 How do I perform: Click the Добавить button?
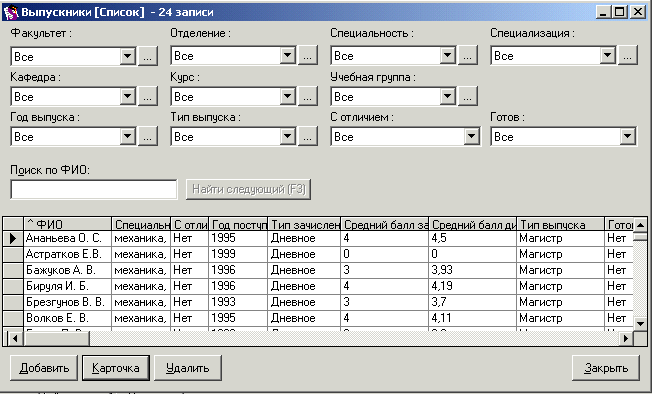click(x=44, y=368)
